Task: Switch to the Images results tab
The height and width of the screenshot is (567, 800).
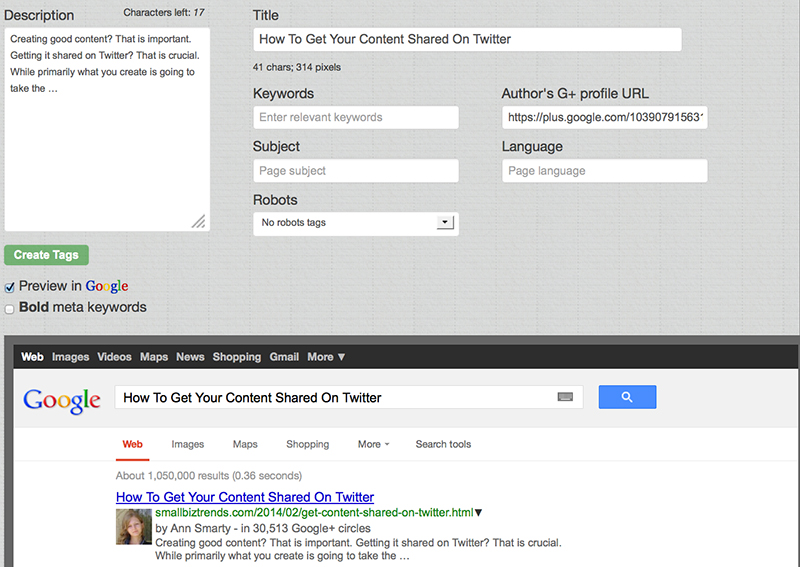Action: click(188, 445)
